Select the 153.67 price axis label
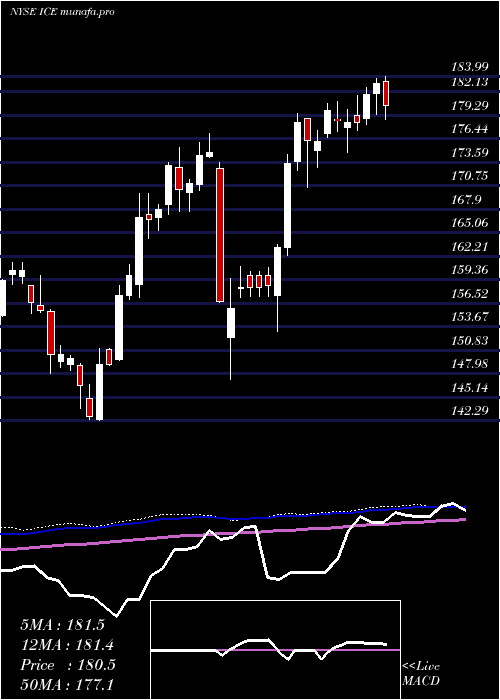Viewport: 500px width, 700px height. pyautogui.click(x=470, y=317)
